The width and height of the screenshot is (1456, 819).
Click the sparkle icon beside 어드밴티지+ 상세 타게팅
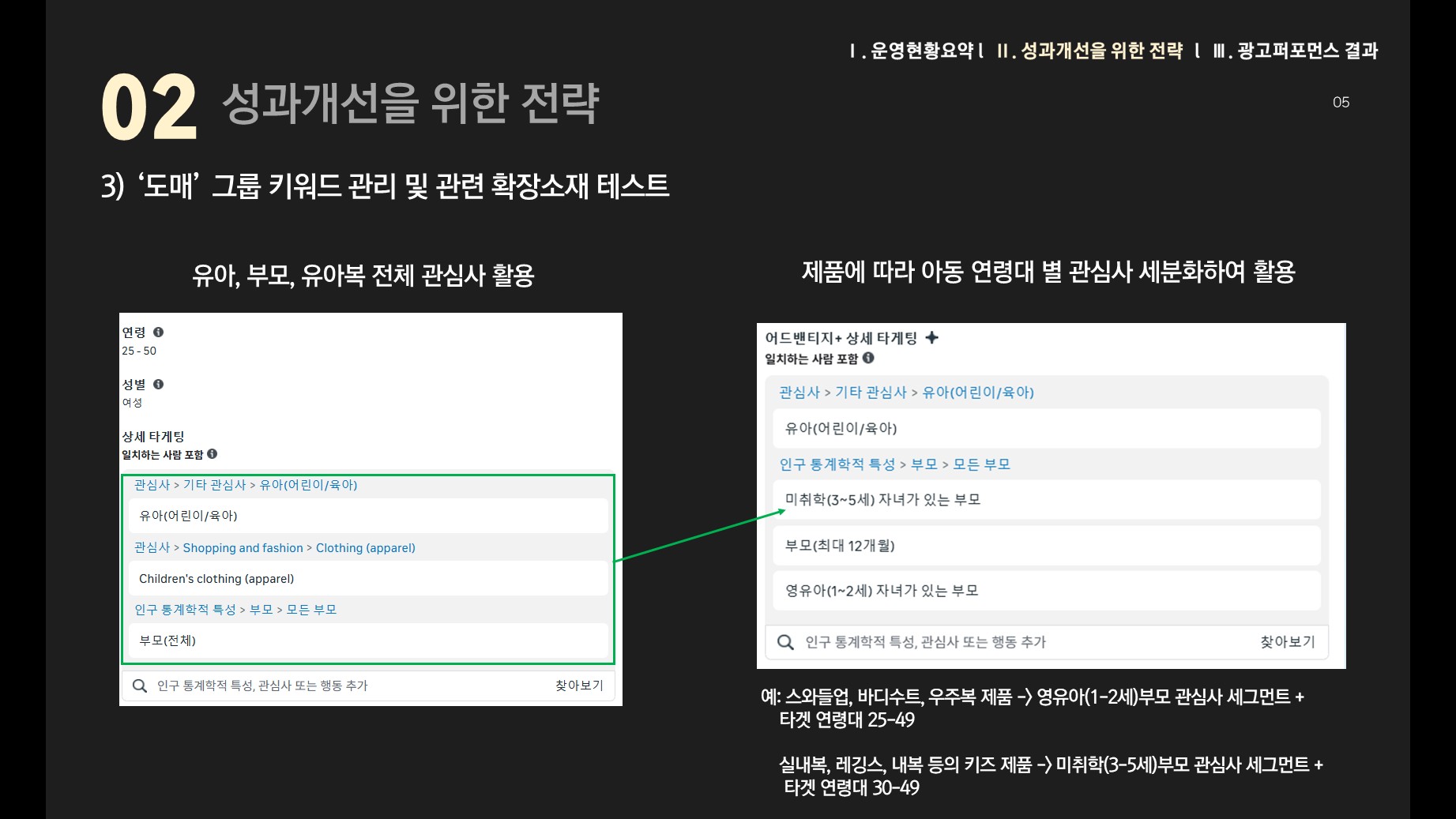tap(932, 338)
